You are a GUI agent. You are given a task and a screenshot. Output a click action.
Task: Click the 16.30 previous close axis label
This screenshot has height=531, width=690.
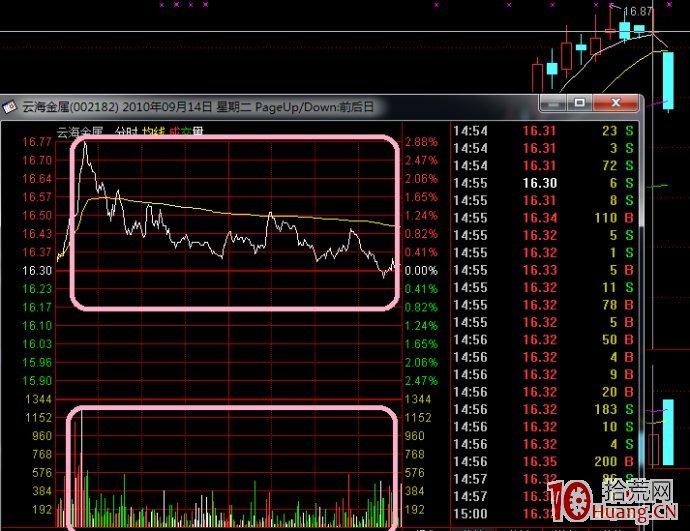pyautogui.click(x=37, y=271)
